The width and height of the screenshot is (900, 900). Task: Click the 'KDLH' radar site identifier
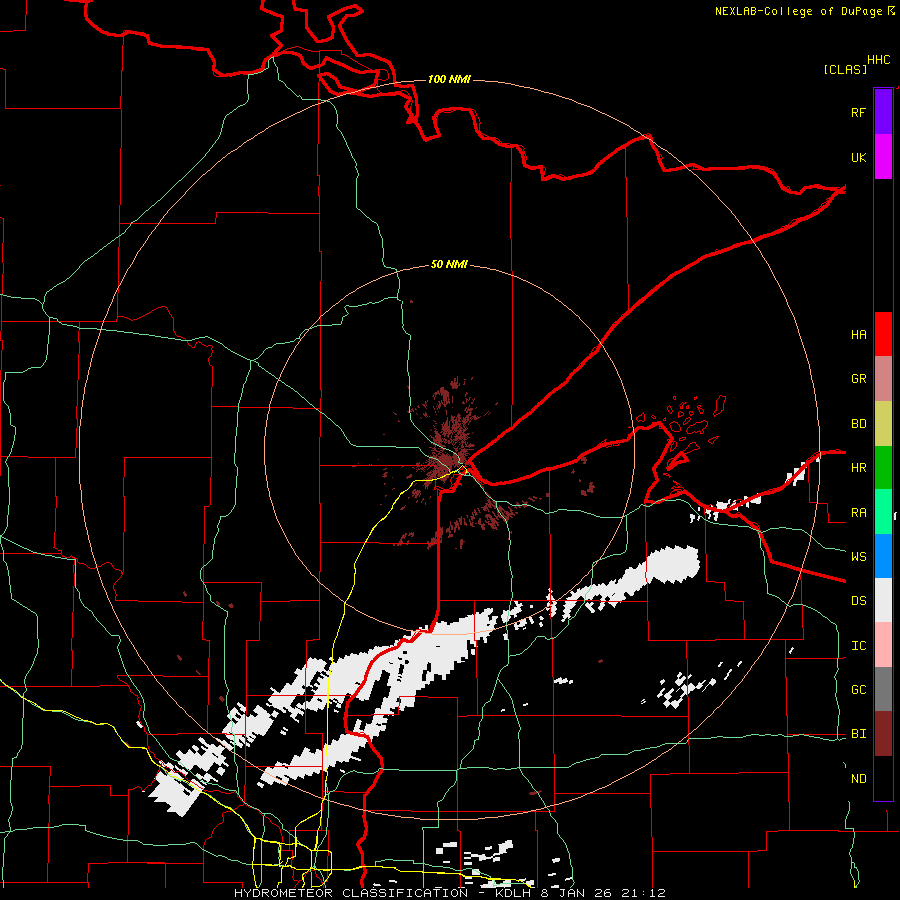click(x=514, y=893)
